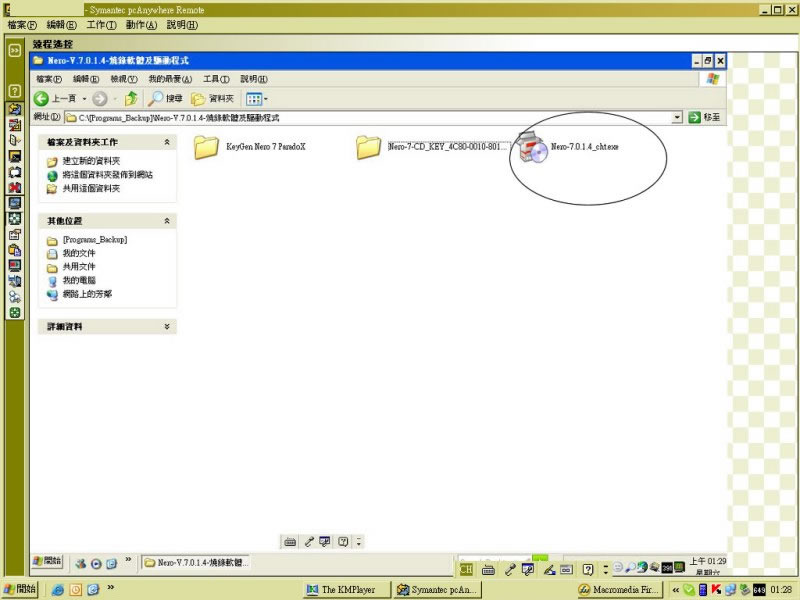Click the remote taskbar Nero-V.7.0.1.4 window button
The width and height of the screenshot is (800, 600).
point(195,563)
